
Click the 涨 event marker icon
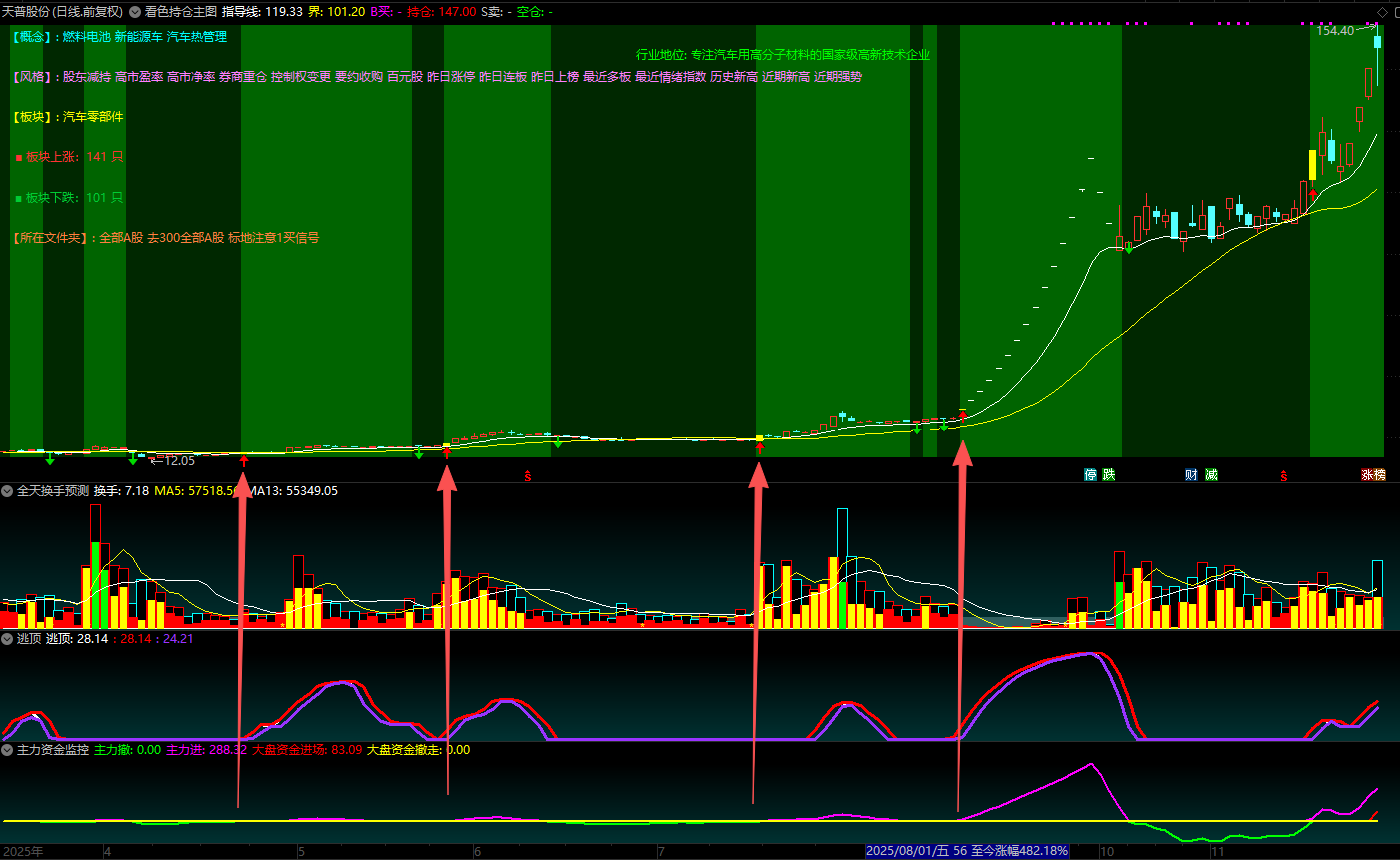click(x=1366, y=475)
